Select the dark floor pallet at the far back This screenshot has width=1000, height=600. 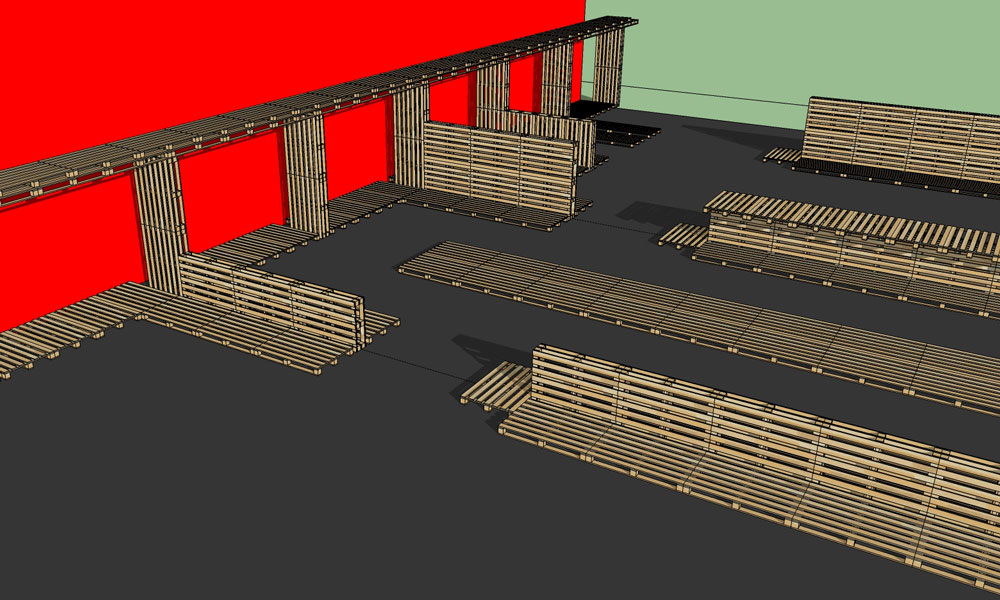(x=625, y=133)
